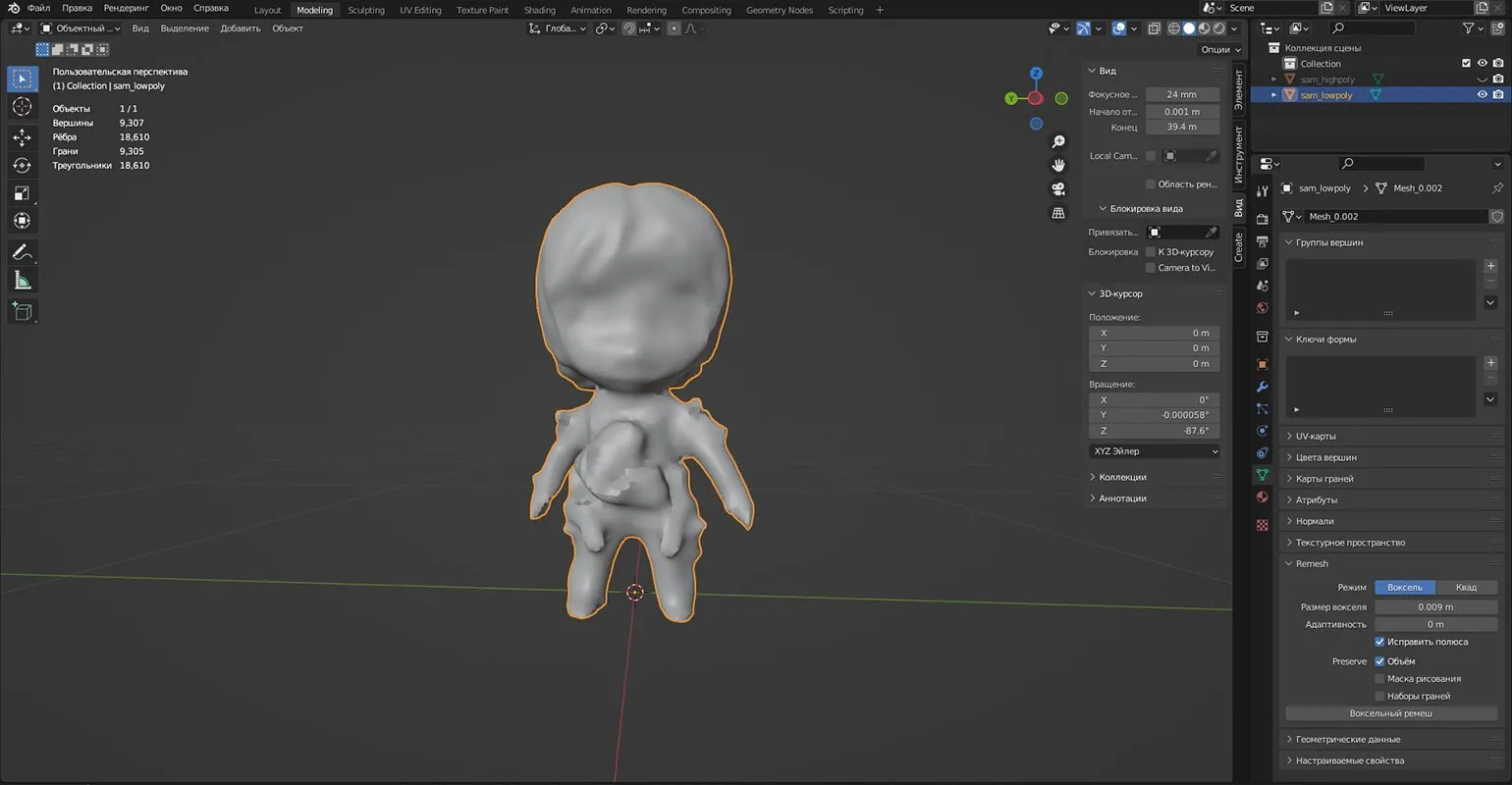This screenshot has height=785, width=1512.
Task: Switch to the Sculpting workspace tab
Action: (x=365, y=10)
